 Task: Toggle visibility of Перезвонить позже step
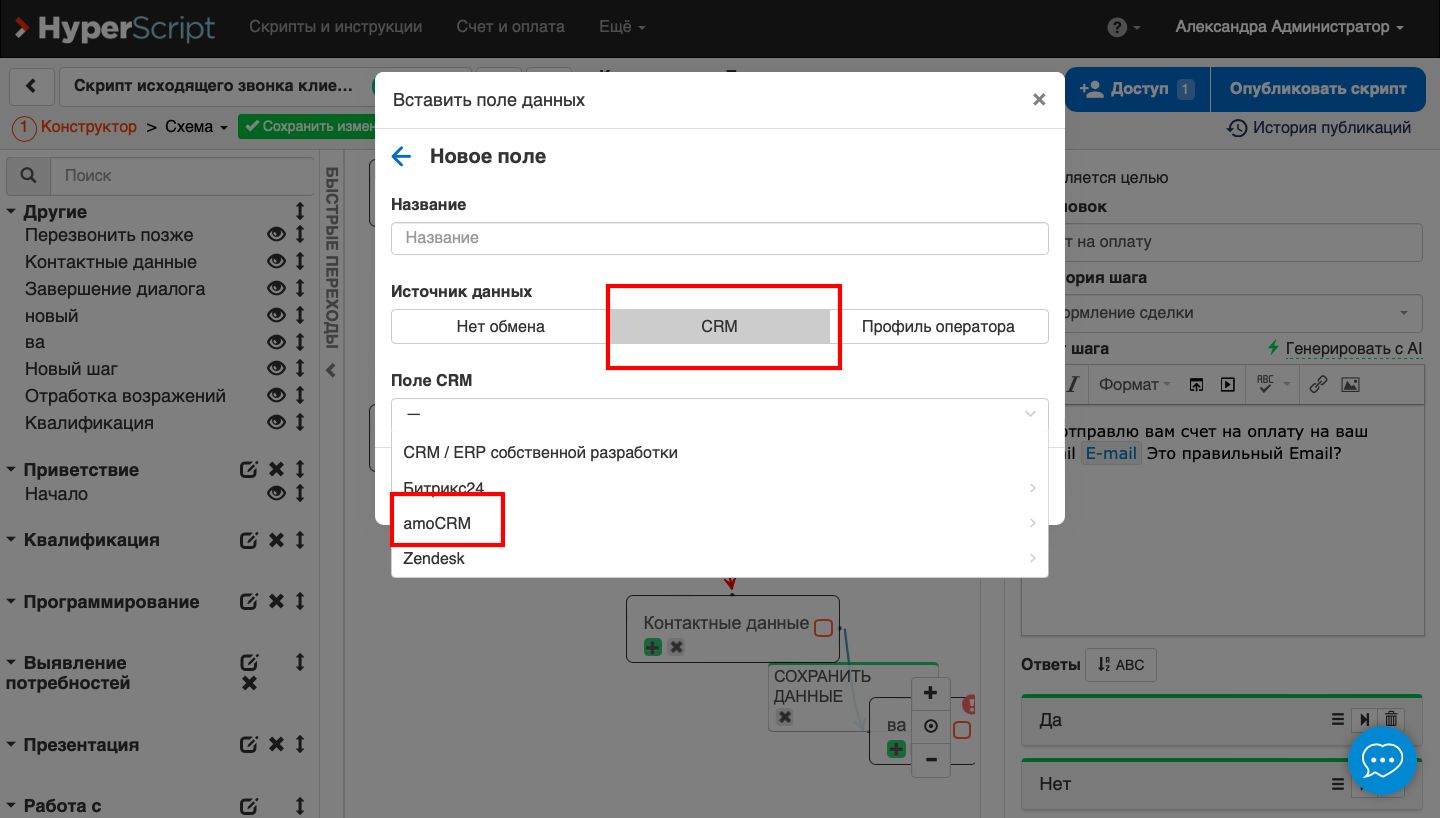click(276, 235)
